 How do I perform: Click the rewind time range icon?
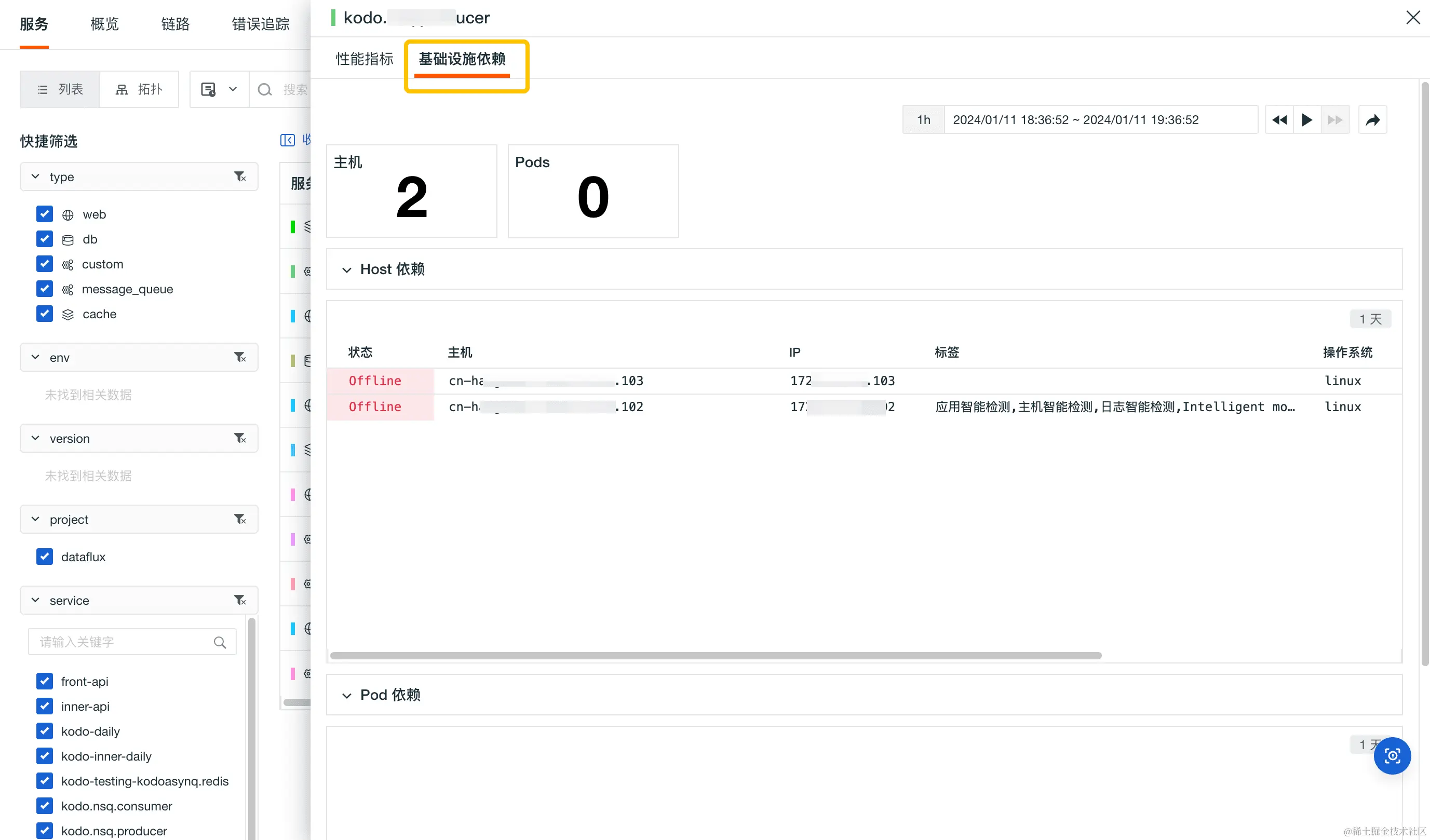pyautogui.click(x=1279, y=120)
